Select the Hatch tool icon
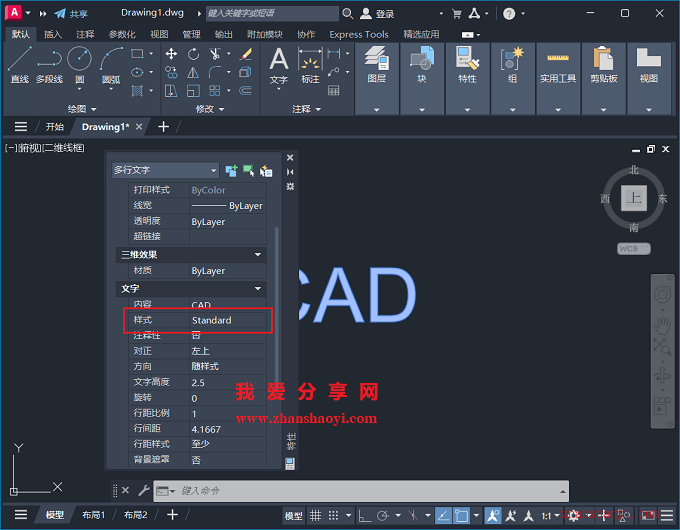The width and height of the screenshot is (680, 530). click(x=137, y=91)
